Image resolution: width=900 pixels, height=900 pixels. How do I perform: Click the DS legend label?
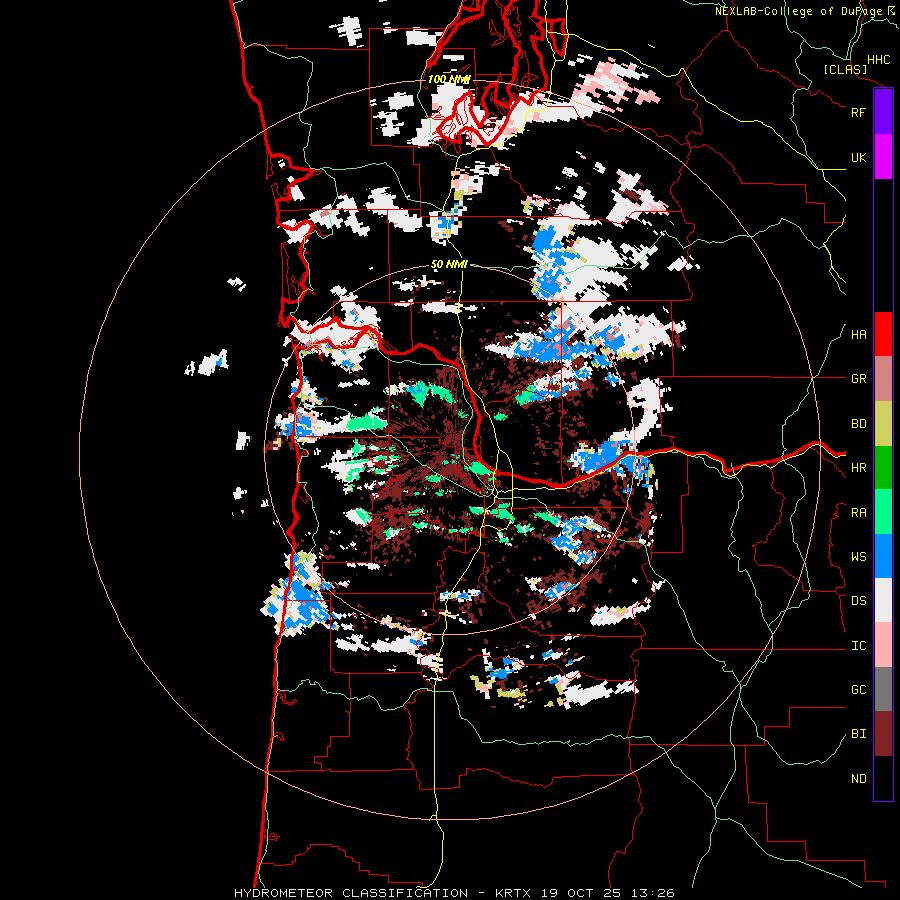pos(859,601)
